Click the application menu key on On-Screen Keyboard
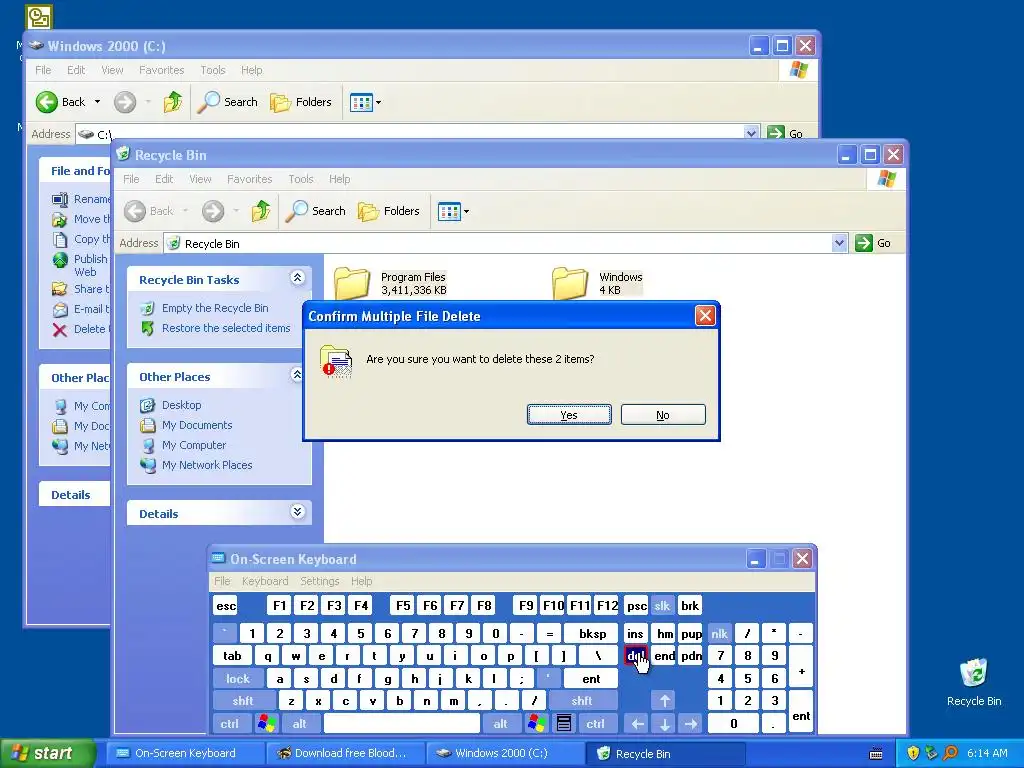The width and height of the screenshot is (1024, 768). [x=564, y=724]
